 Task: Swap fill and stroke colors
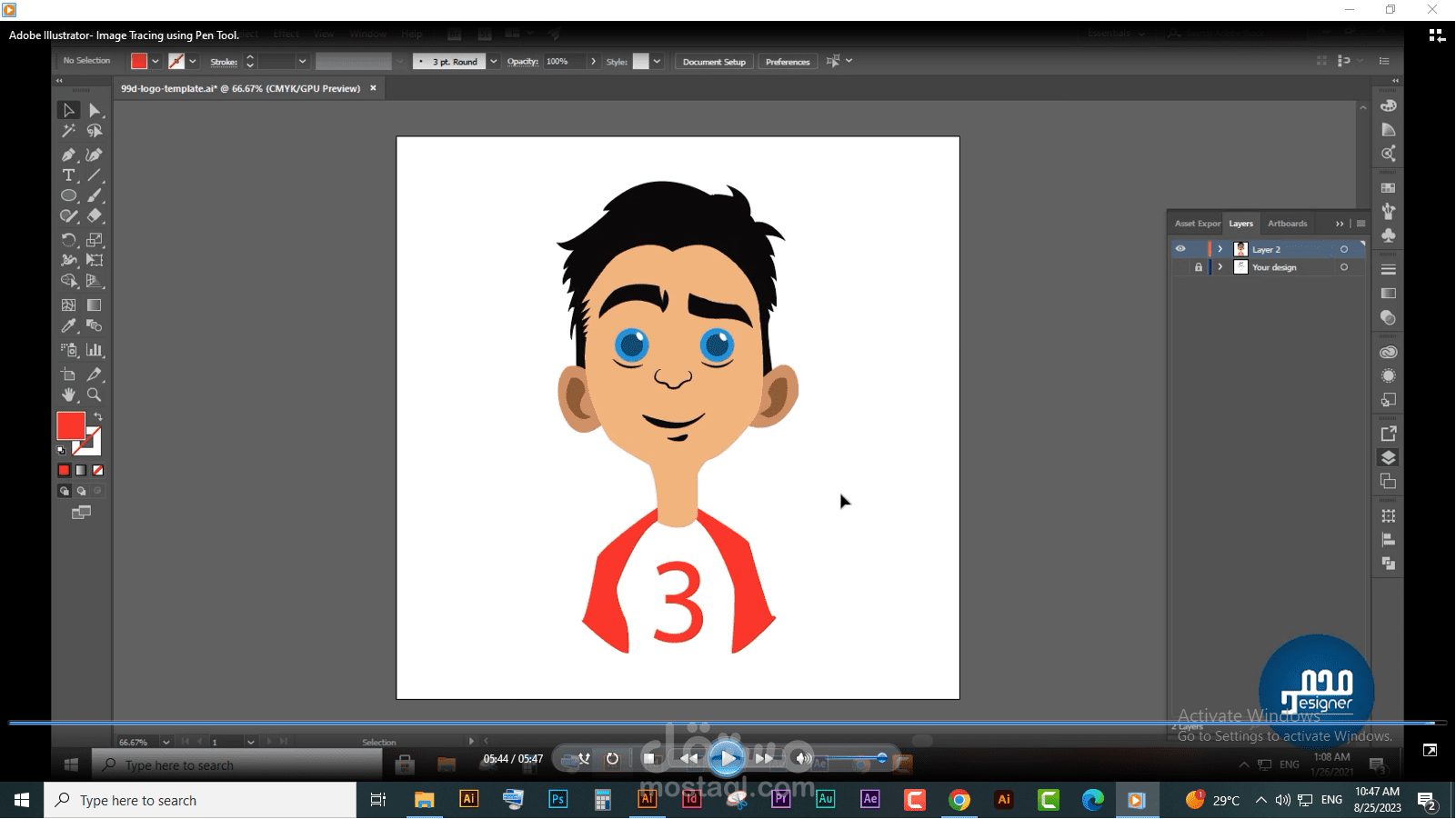98,417
